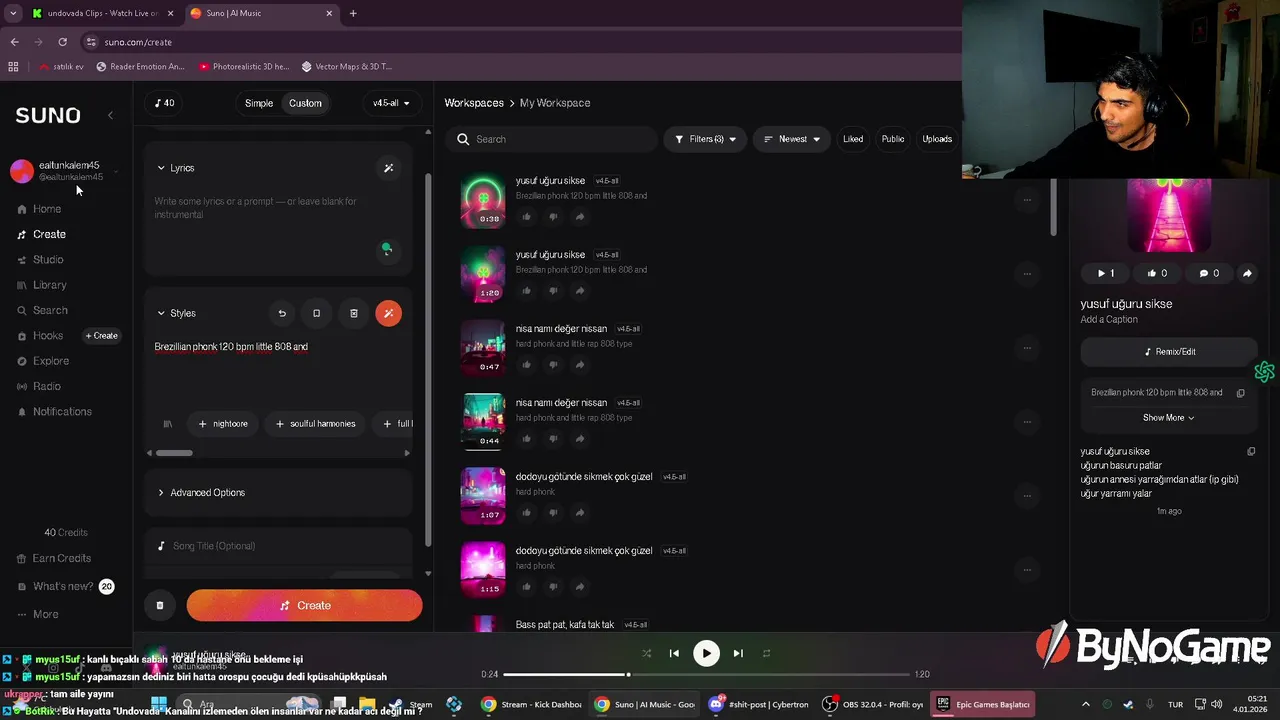The width and height of the screenshot is (1280, 720).
Task: Open the Filters (3) dropdown
Action: (706, 139)
